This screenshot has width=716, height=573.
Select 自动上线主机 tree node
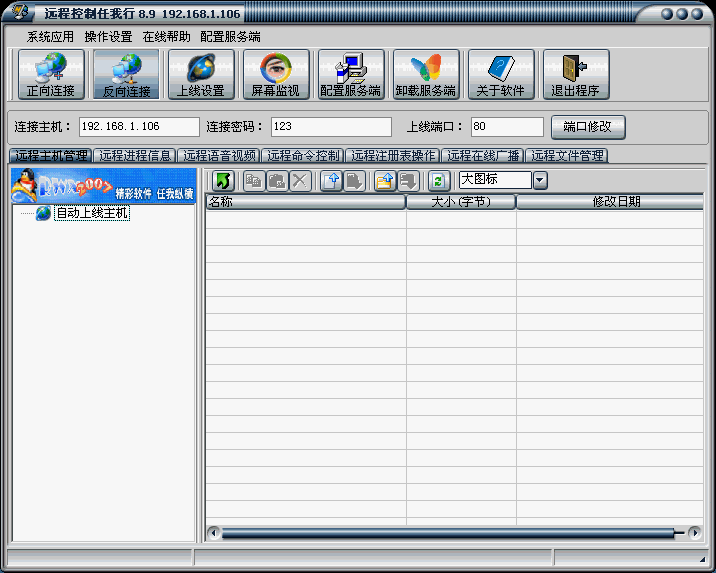tap(91, 213)
